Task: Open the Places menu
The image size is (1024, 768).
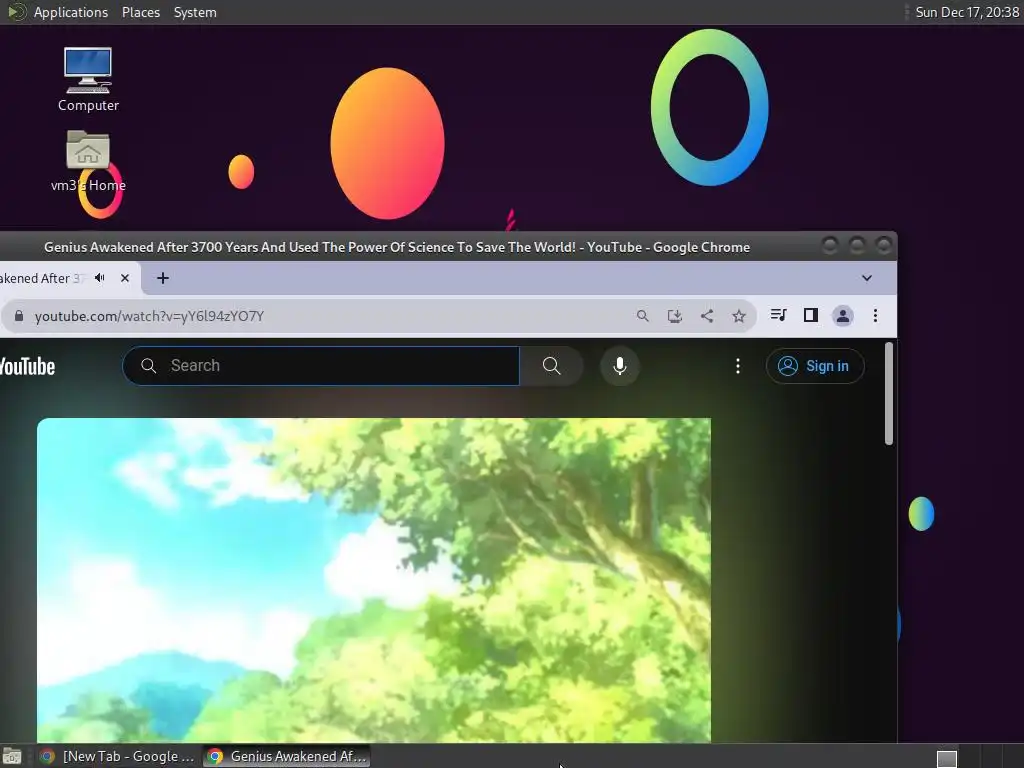Action: pyautogui.click(x=141, y=12)
